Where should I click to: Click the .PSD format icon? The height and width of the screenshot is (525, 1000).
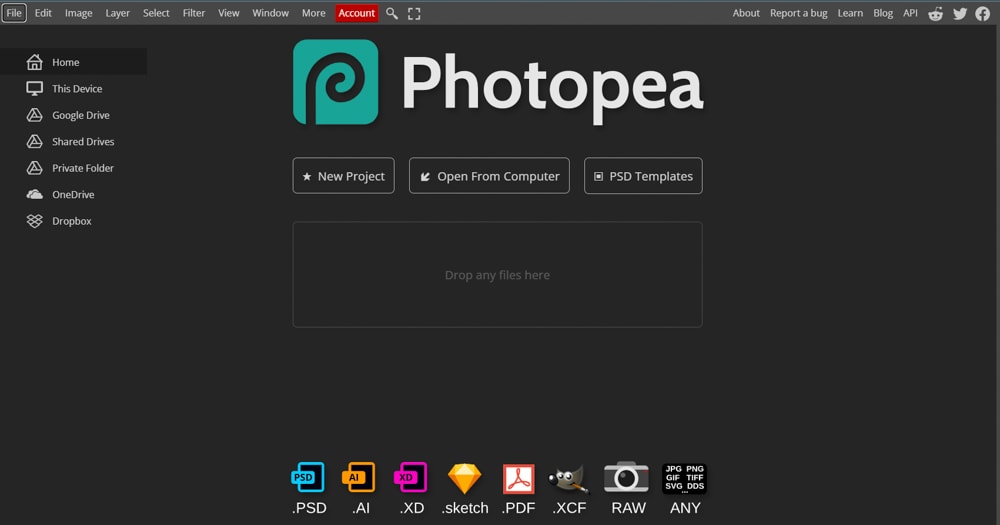(x=308, y=477)
